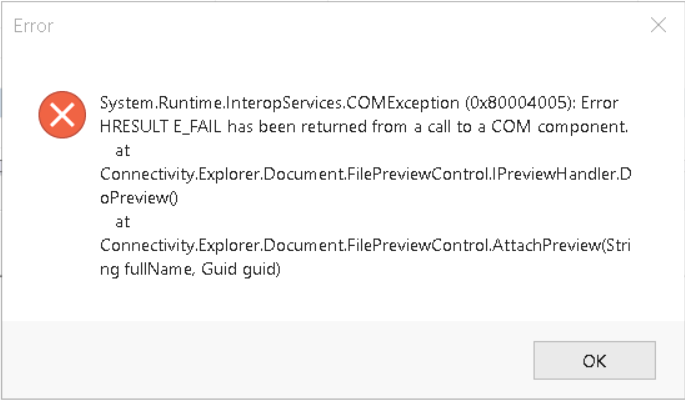685x400 pixels.
Task: Click the first "at" stack trace line
Action: click(123, 150)
